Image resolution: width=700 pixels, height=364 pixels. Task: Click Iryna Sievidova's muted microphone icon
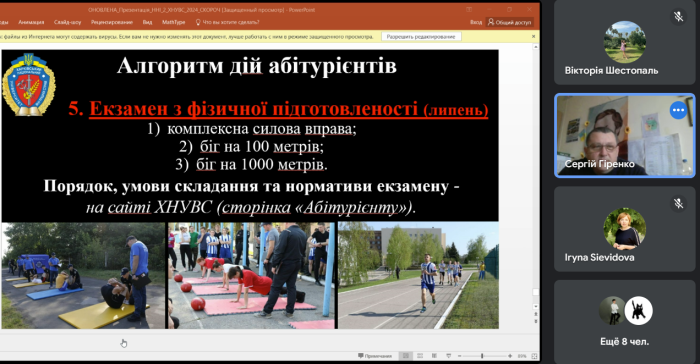point(679,204)
